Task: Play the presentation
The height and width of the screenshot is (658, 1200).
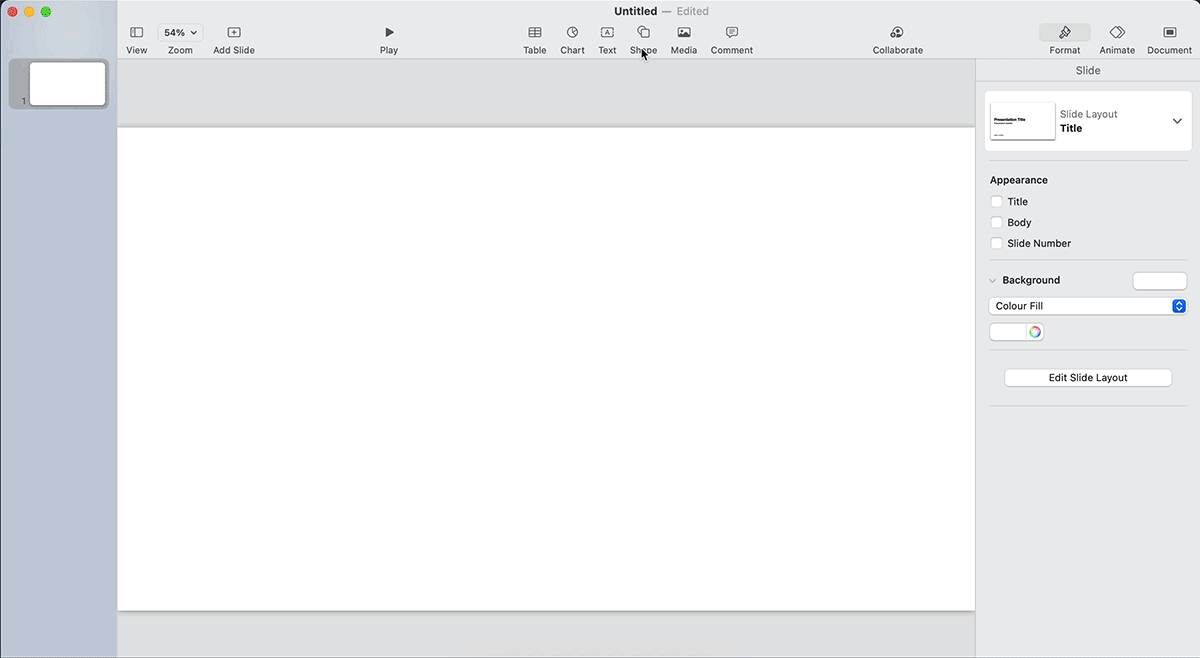Action: point(388,32)
